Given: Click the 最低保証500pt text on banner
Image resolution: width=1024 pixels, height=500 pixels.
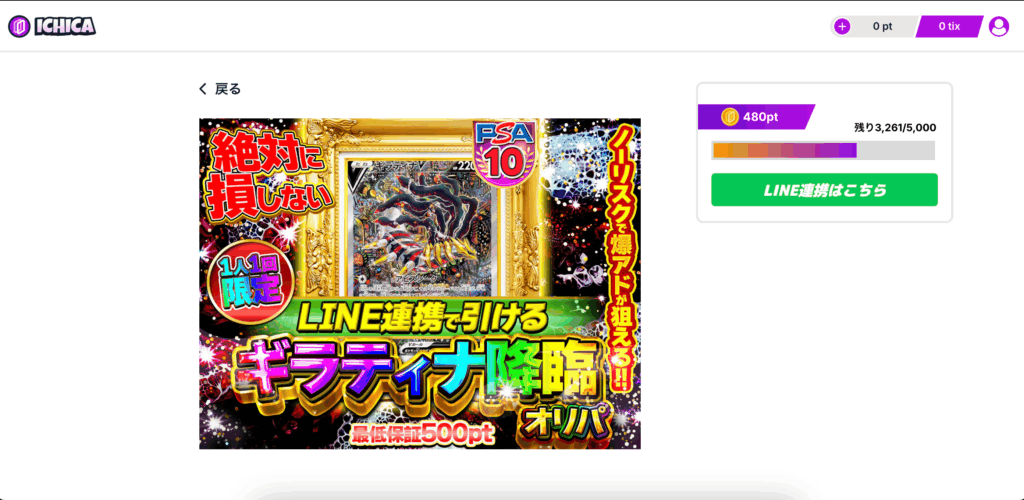Looking at the screenshot, I should click(423, 434).
